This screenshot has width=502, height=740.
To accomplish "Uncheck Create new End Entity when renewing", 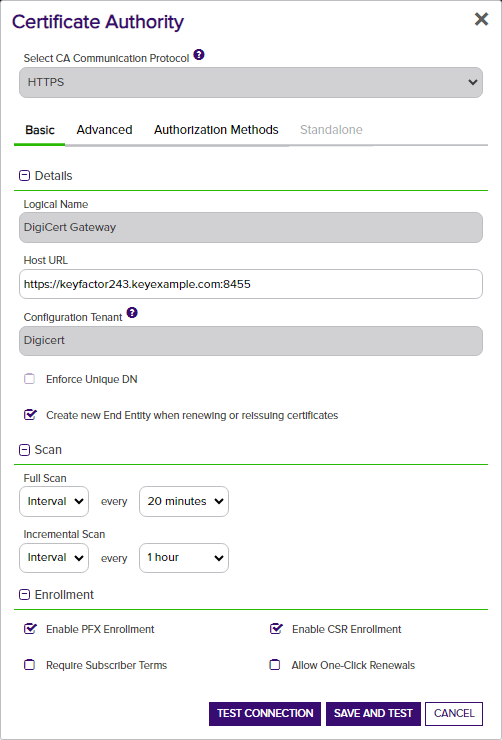I will [x=30, y=415].
